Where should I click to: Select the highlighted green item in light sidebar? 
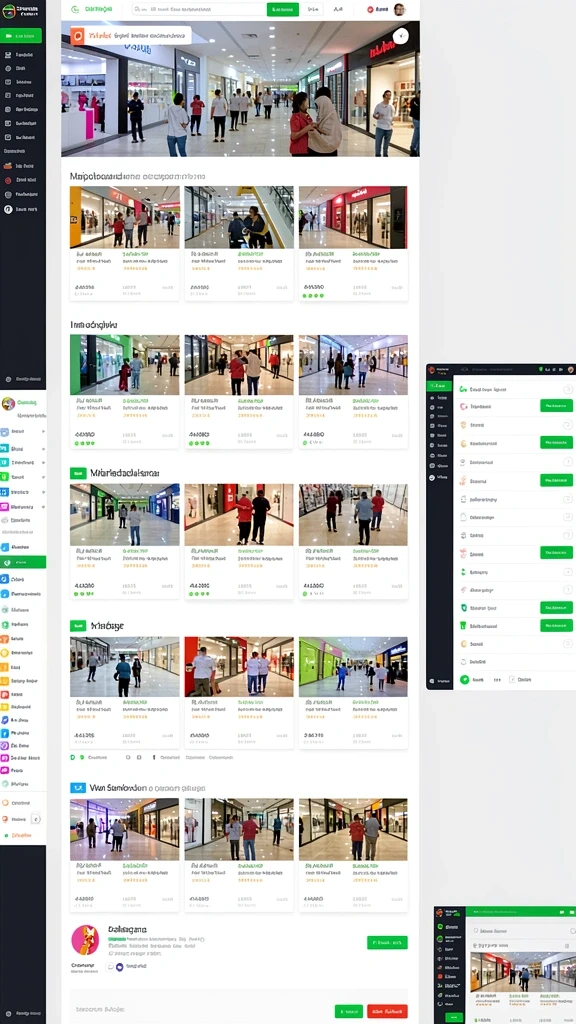click(x=23, y=562)
